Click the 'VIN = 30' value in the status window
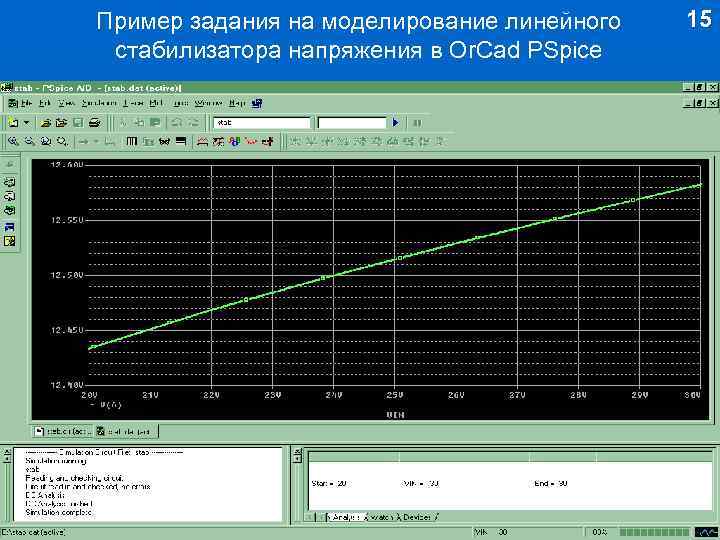Image resolution: width=720 pixels, height=540 pixels. 420,484
